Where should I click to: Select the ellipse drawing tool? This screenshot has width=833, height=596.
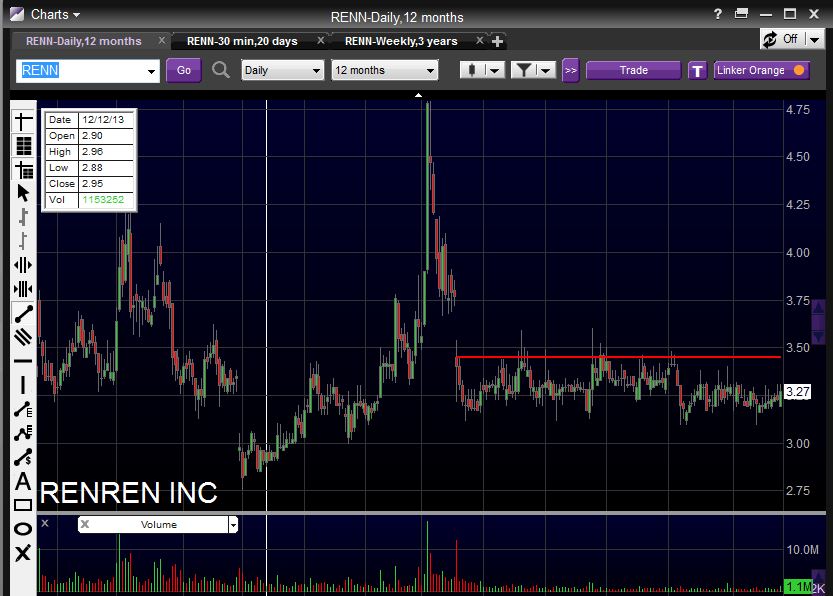(x=23, y=529)
